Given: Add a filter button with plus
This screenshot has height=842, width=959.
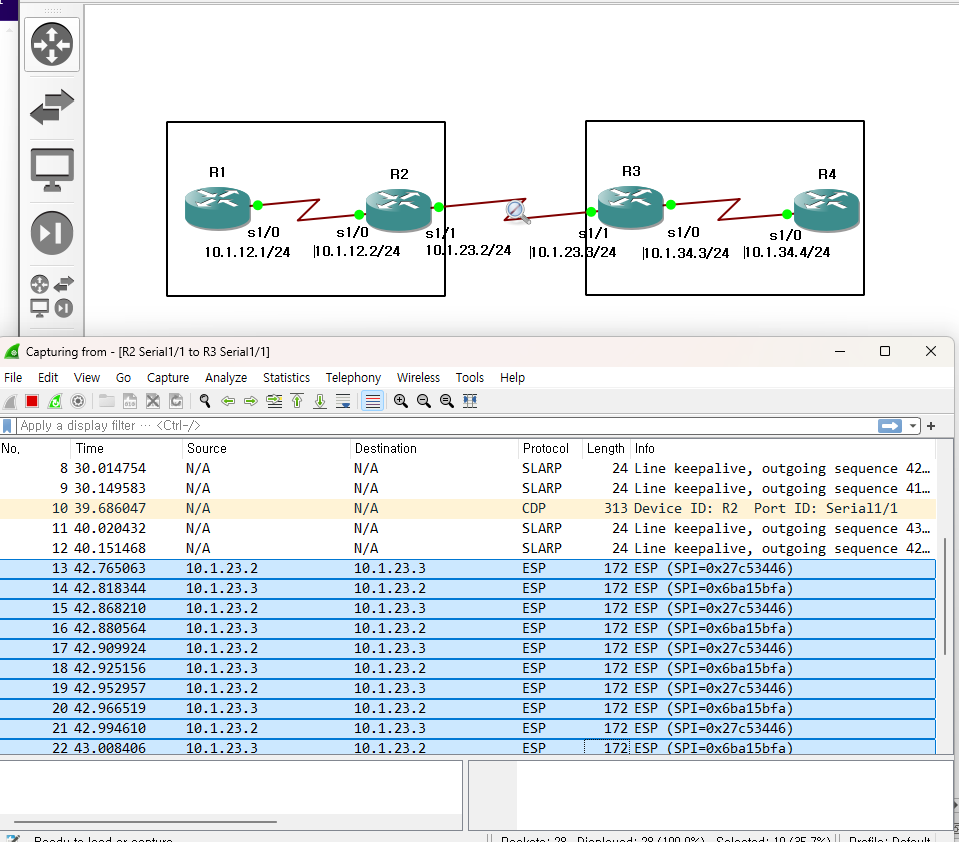Looking at the screenshot, I should pos(931,426).
